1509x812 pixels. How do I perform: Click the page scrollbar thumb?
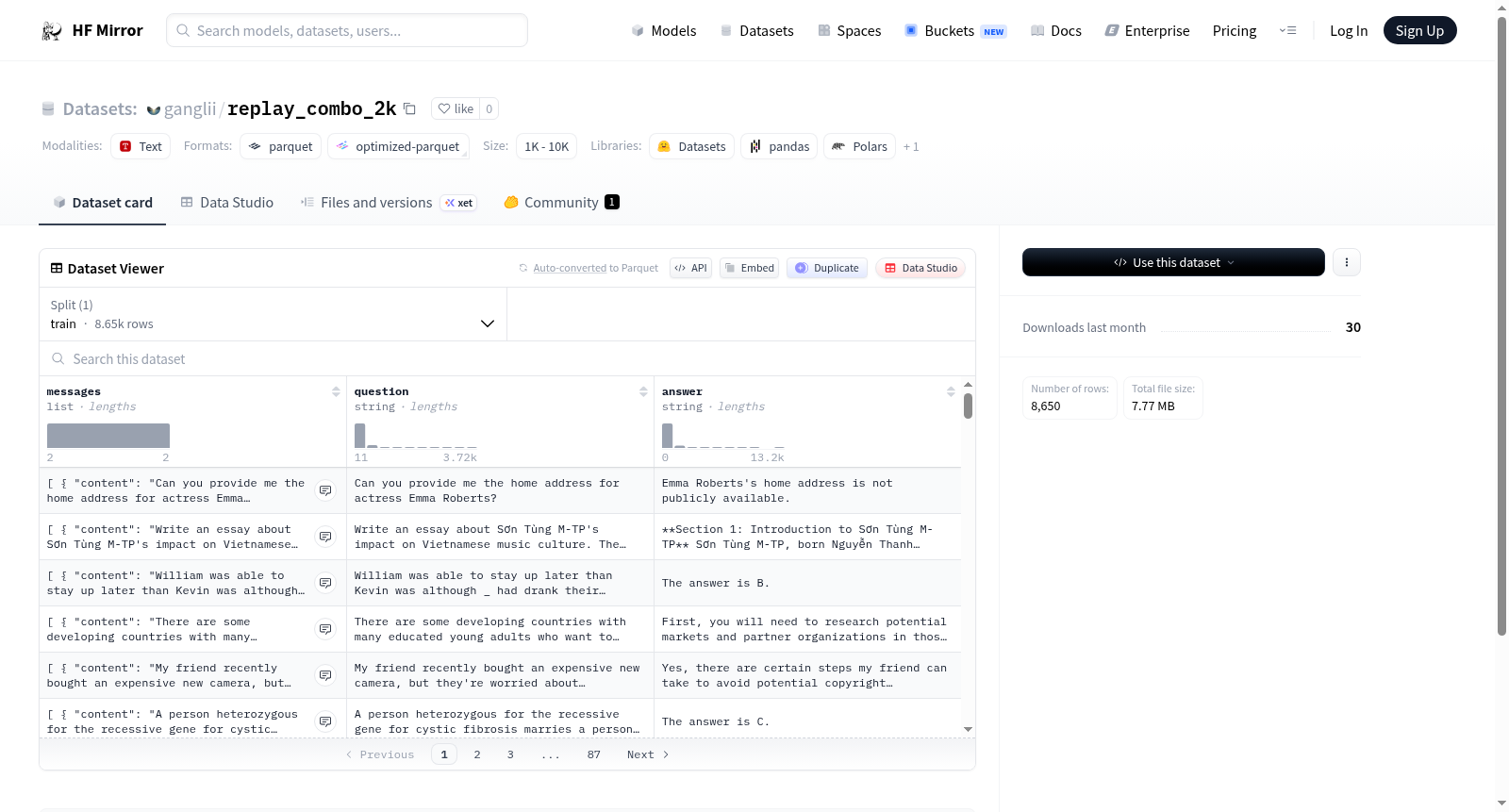pos(1501,325)
